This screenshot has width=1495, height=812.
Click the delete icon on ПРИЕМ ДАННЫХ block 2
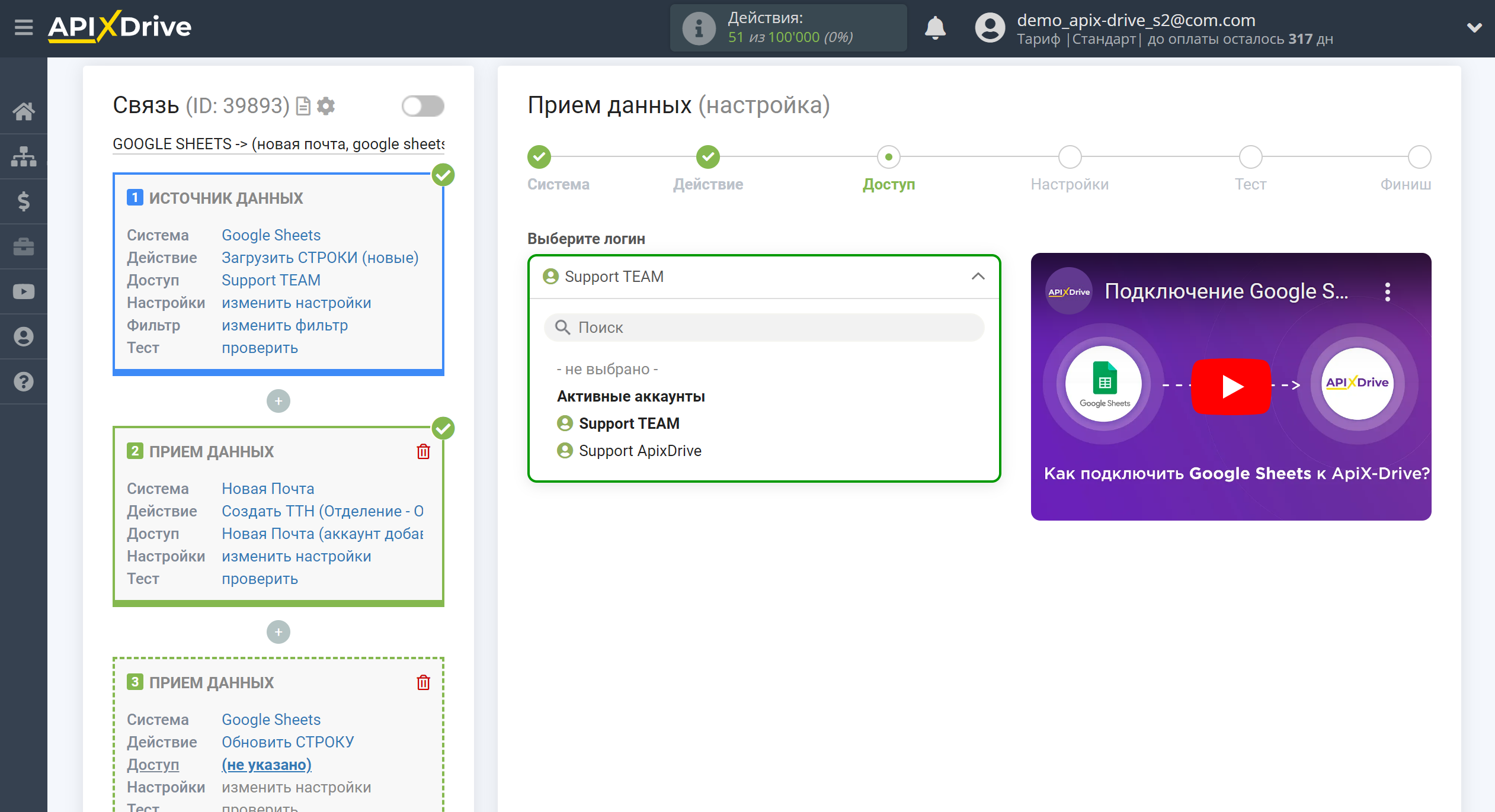click(x=423, y=452)
